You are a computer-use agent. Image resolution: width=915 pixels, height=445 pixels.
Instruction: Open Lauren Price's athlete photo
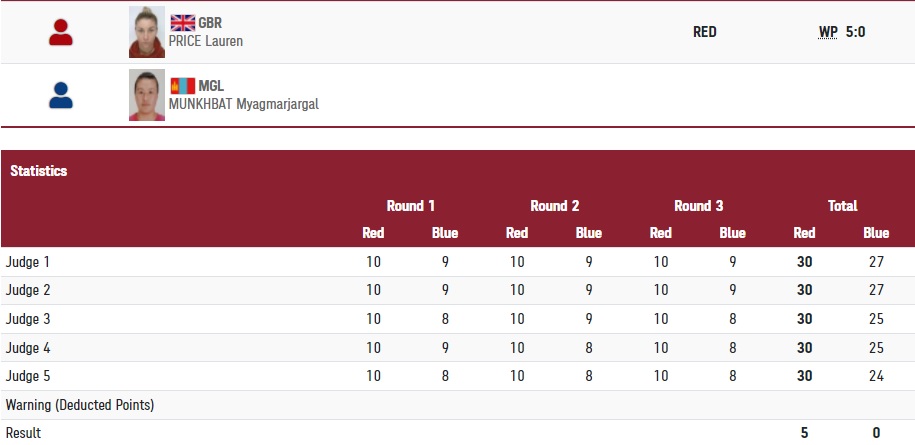[147, 33]
